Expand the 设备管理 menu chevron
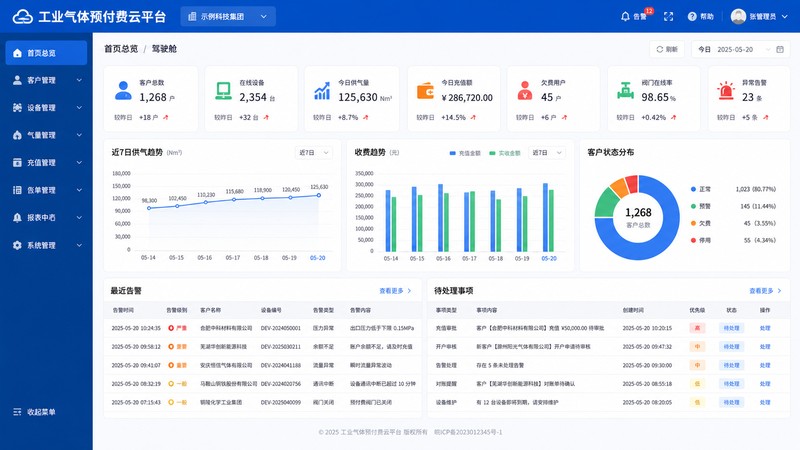Viewport: 800px width, 450px height. [79, 108]
